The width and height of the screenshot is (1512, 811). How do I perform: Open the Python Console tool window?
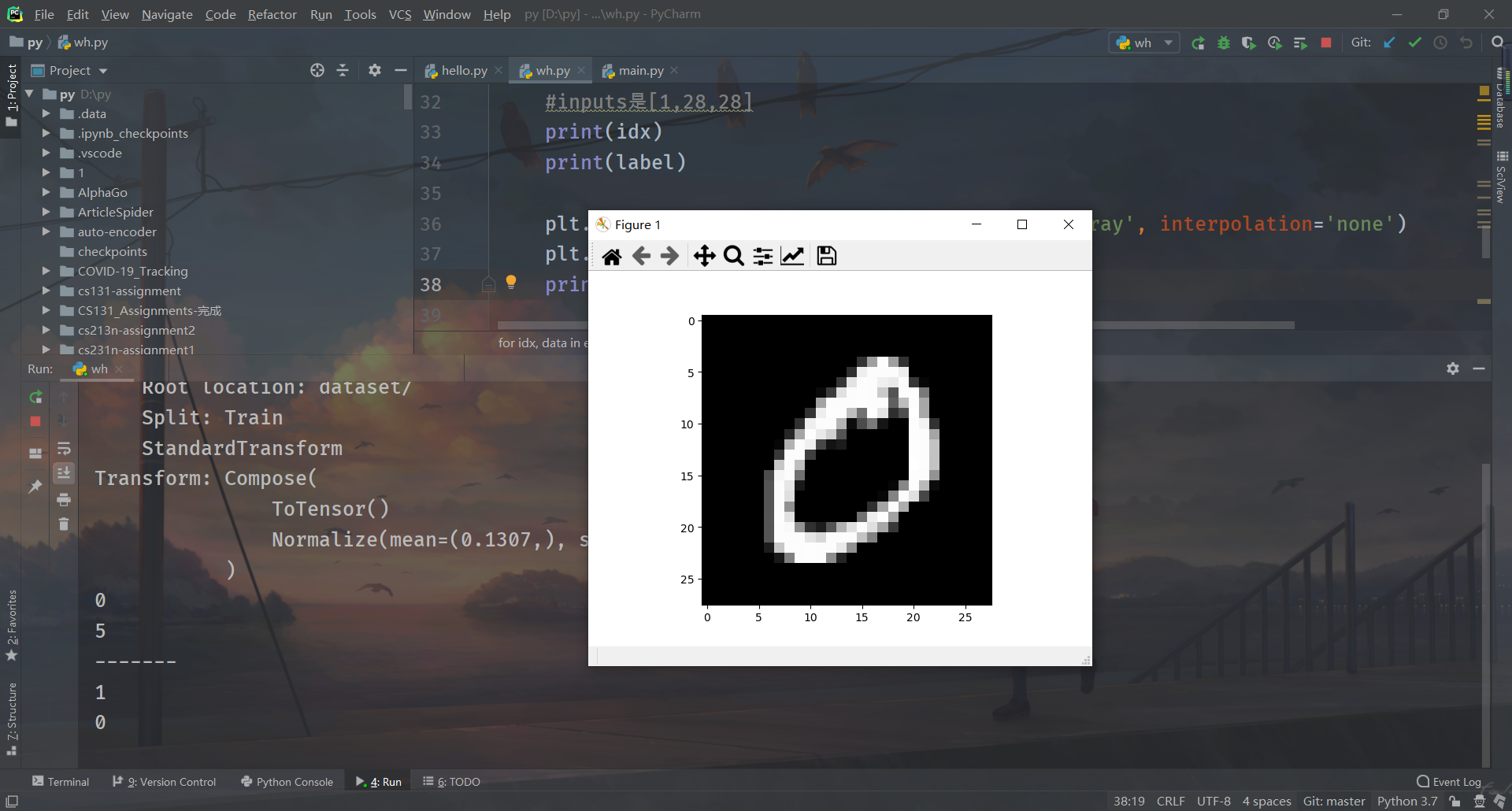(x=287, y=781)
